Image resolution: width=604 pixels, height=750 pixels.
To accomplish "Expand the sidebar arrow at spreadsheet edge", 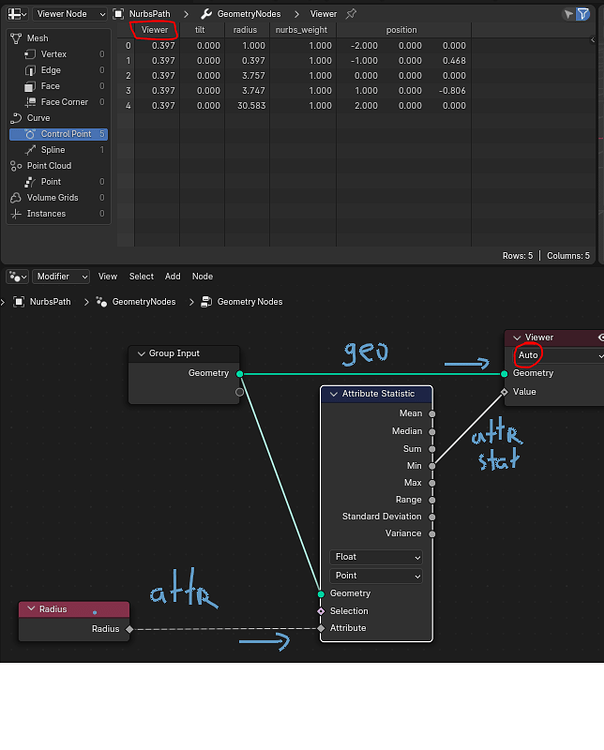I will click(593, 40).
